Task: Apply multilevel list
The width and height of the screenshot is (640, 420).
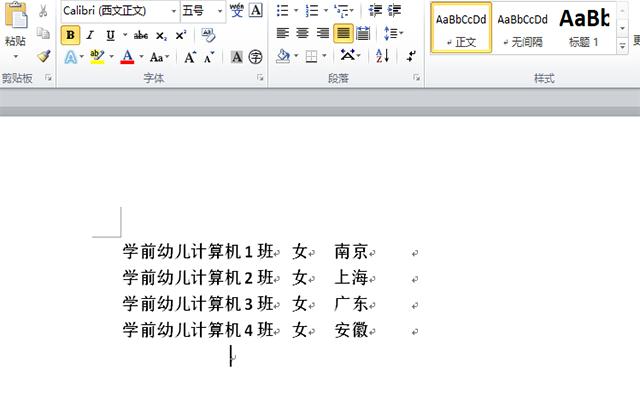Action: 341,10
